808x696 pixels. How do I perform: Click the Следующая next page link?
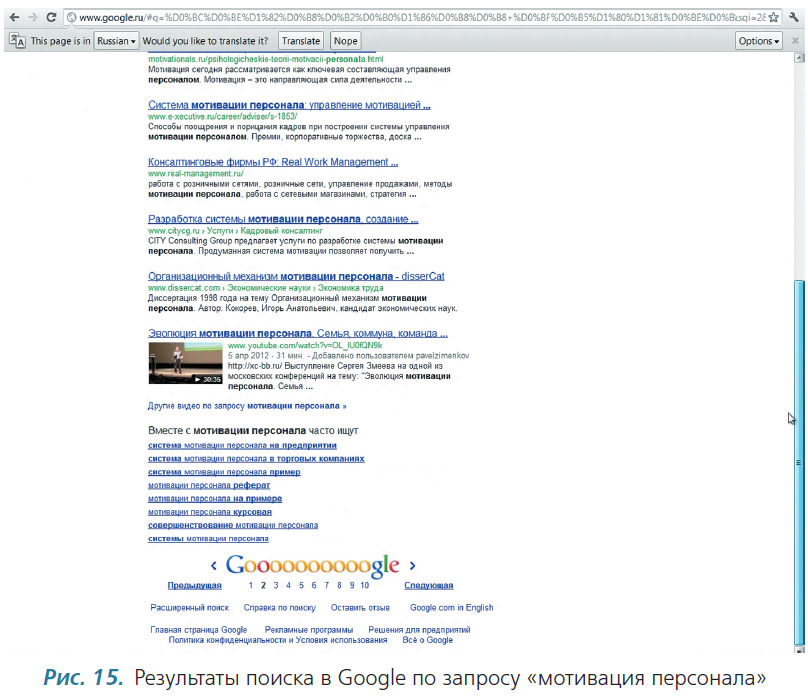(x=429, y=585)
